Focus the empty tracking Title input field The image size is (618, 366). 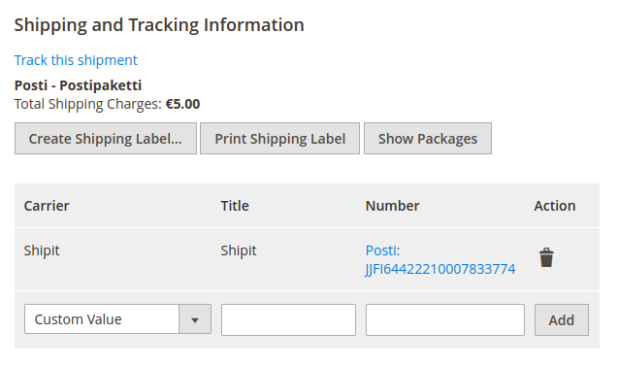(x=289, y=320)
